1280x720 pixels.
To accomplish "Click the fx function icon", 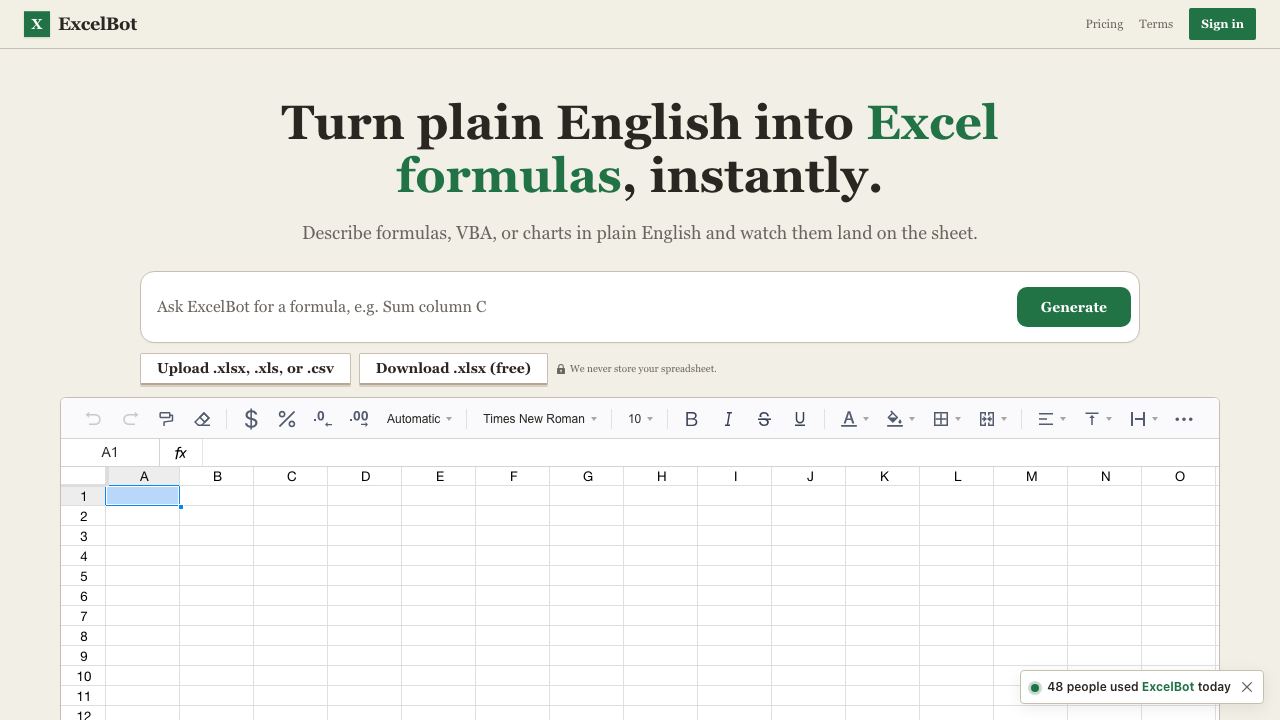I will tap(181, 453).
